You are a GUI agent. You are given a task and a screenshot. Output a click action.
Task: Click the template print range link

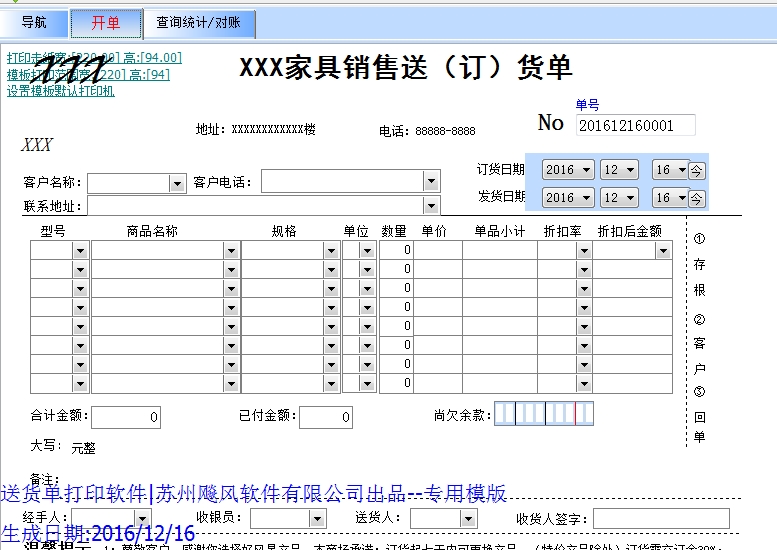88,74
